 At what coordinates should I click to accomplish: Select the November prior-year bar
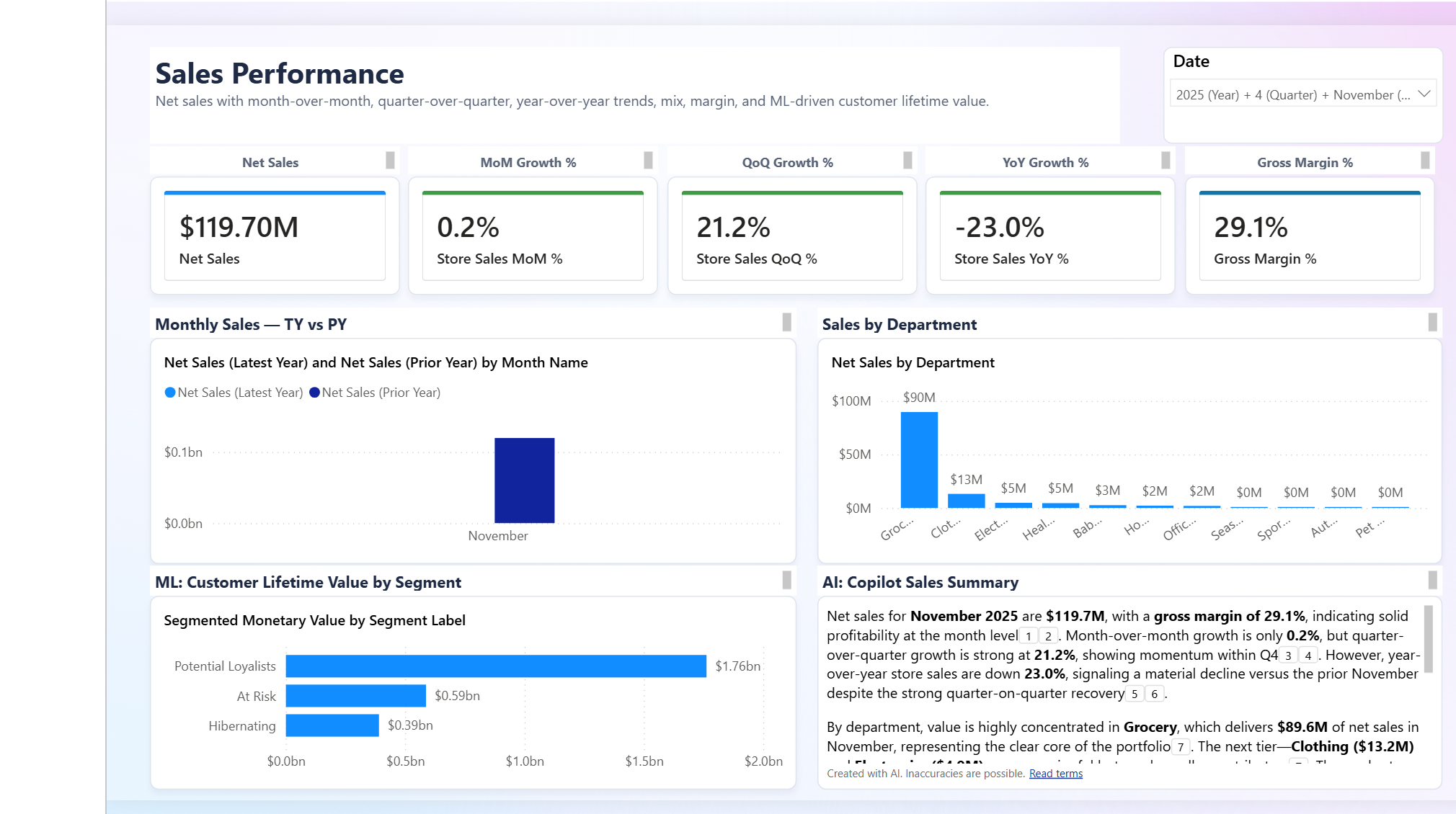[525, 480]
